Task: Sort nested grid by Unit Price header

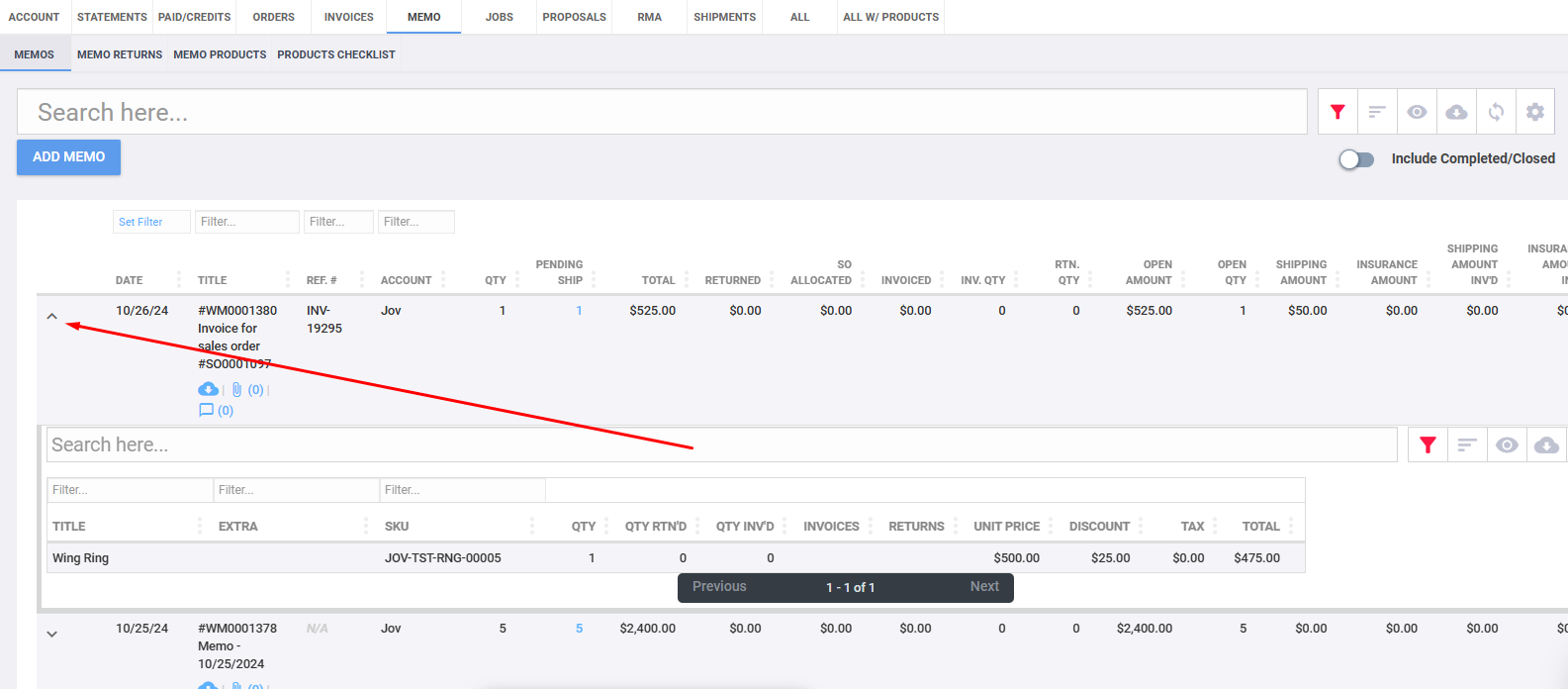Action: click(x=1006, y=527)
